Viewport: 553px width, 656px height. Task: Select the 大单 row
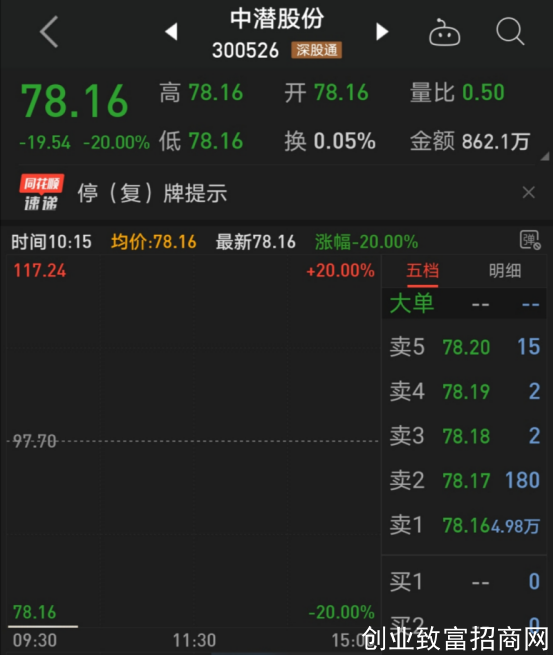tap(464, 304)
